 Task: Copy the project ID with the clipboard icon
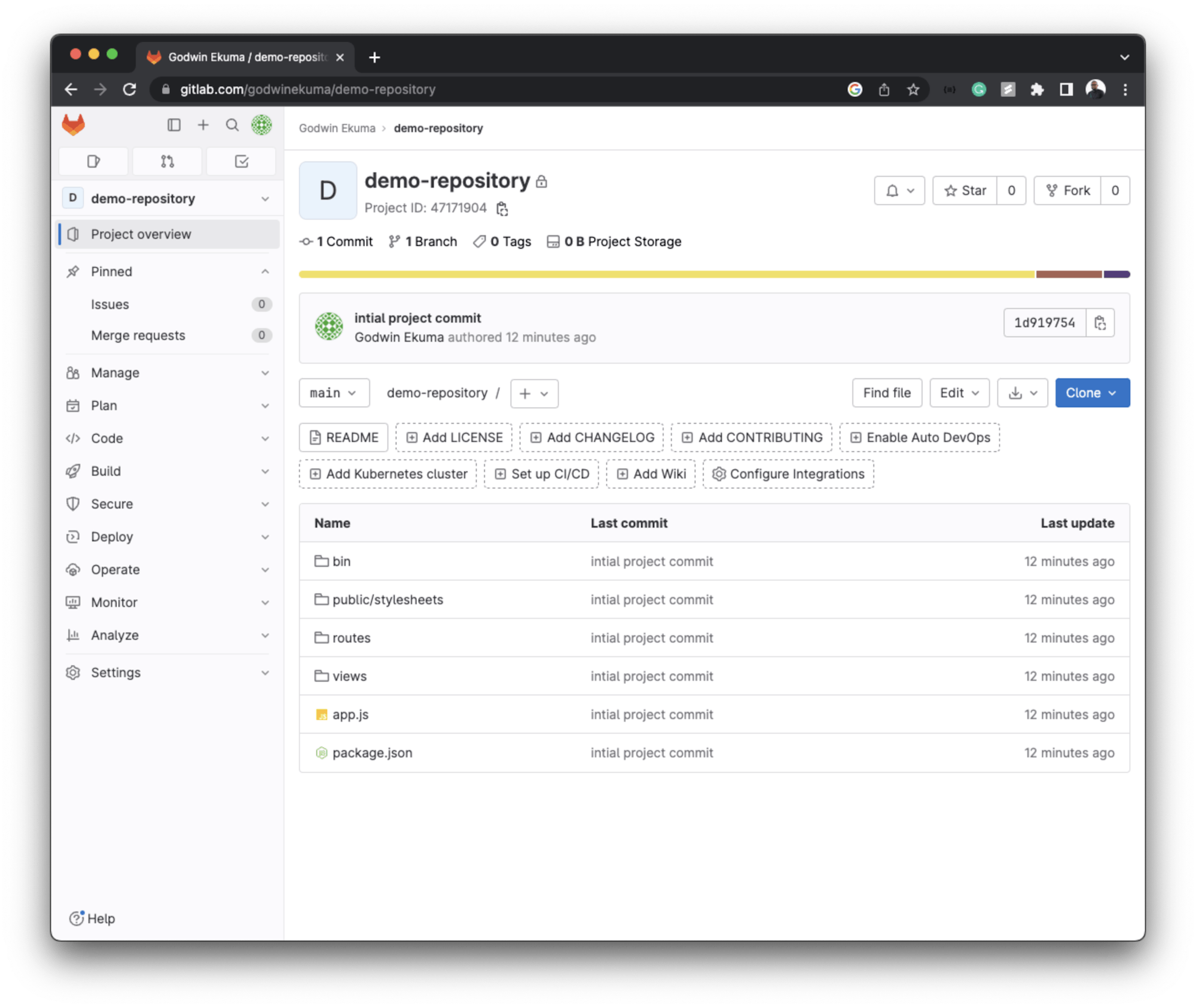[x=502, y=209]
